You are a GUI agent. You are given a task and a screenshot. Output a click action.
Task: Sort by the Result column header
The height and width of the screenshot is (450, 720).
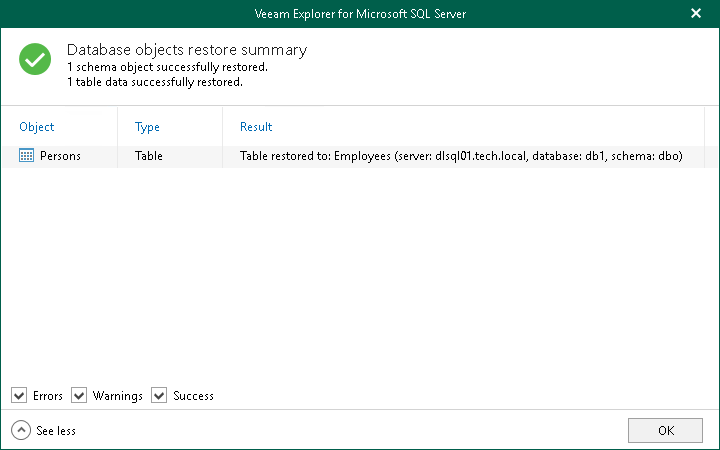pyautogui.click(x=256, y=127)
